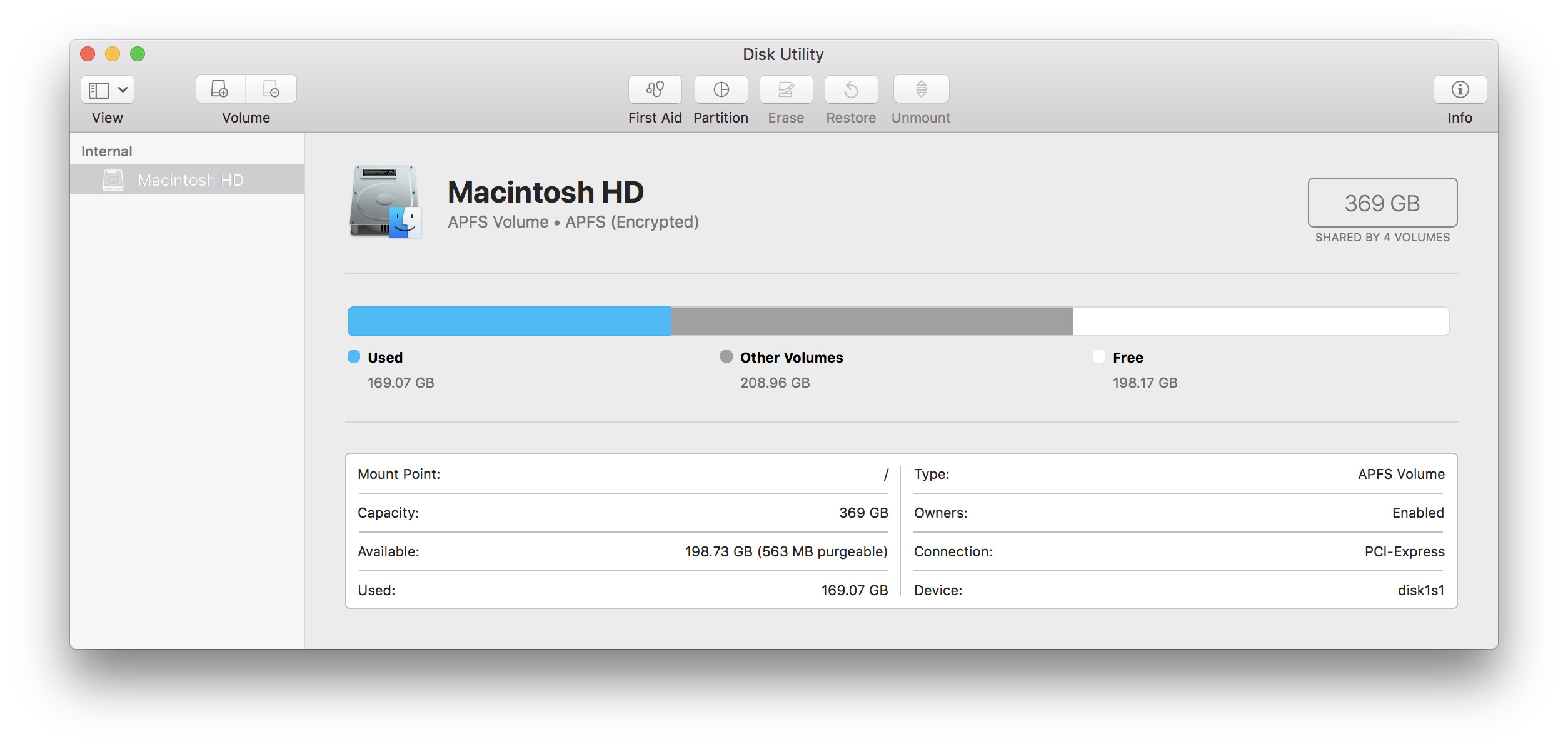Image resolution: width=1568 pixels, height=749 pixels.
Task: Click the Available 198.73 GB value
Action: [x=787, y=551]
